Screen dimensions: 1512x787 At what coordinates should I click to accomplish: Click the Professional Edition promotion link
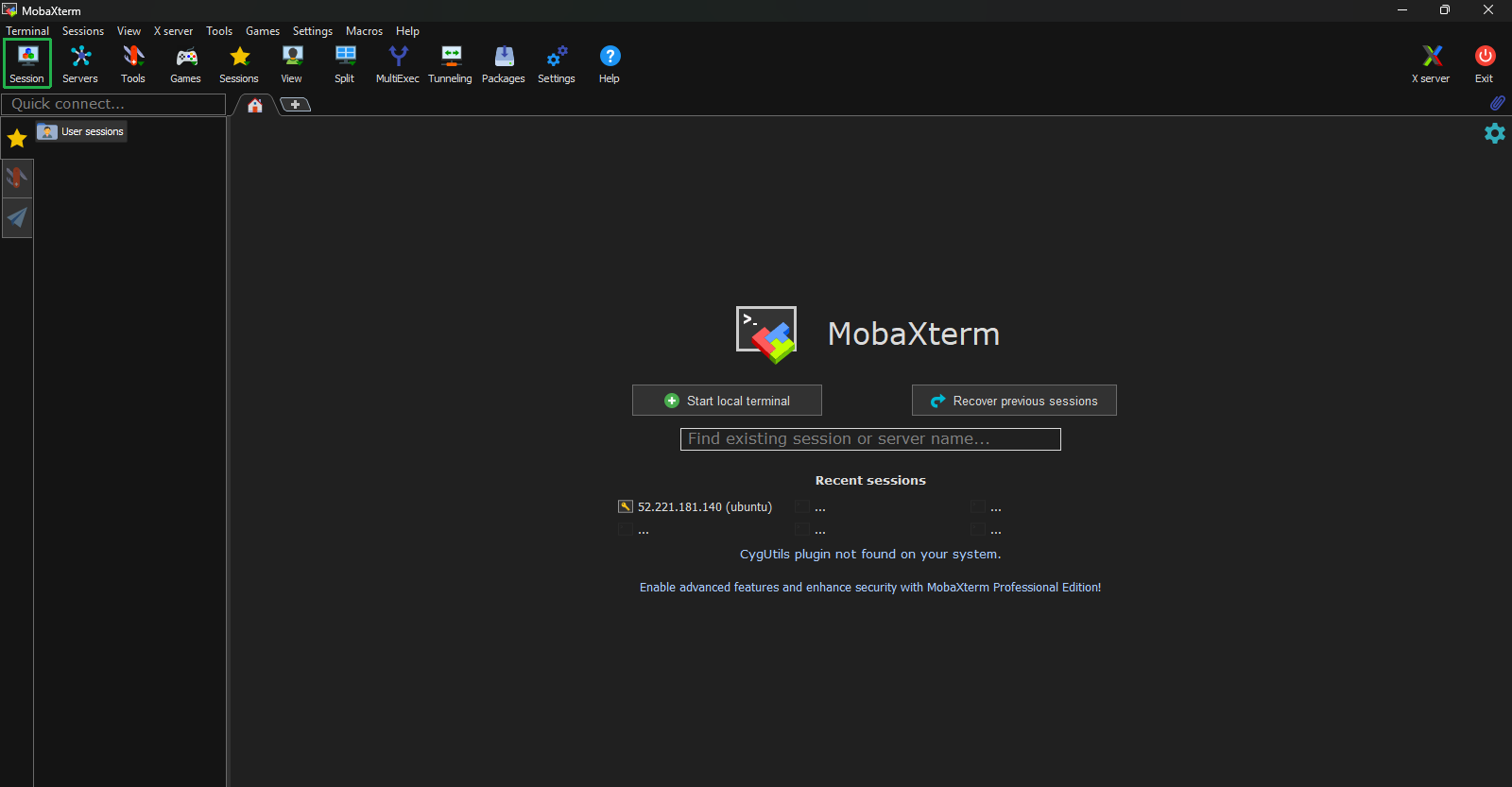click(x=870, y=588)
